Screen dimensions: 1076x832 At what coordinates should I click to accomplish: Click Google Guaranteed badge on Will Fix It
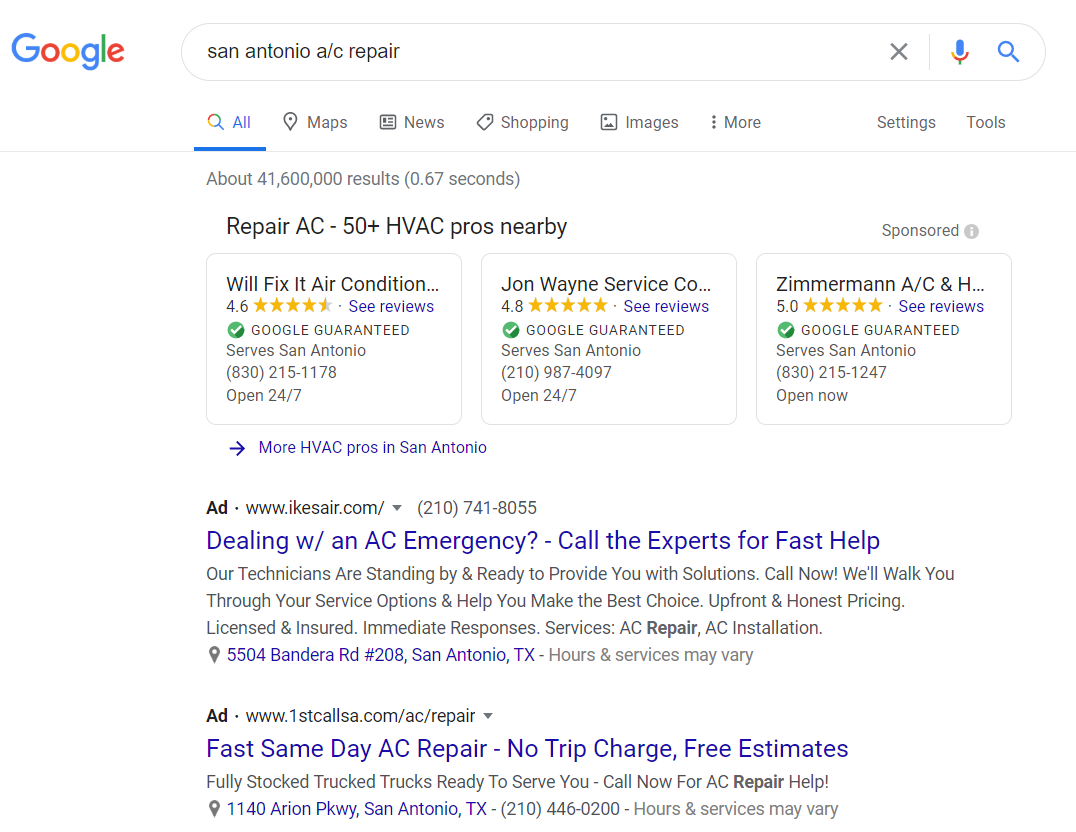click(x=318, y=330)
